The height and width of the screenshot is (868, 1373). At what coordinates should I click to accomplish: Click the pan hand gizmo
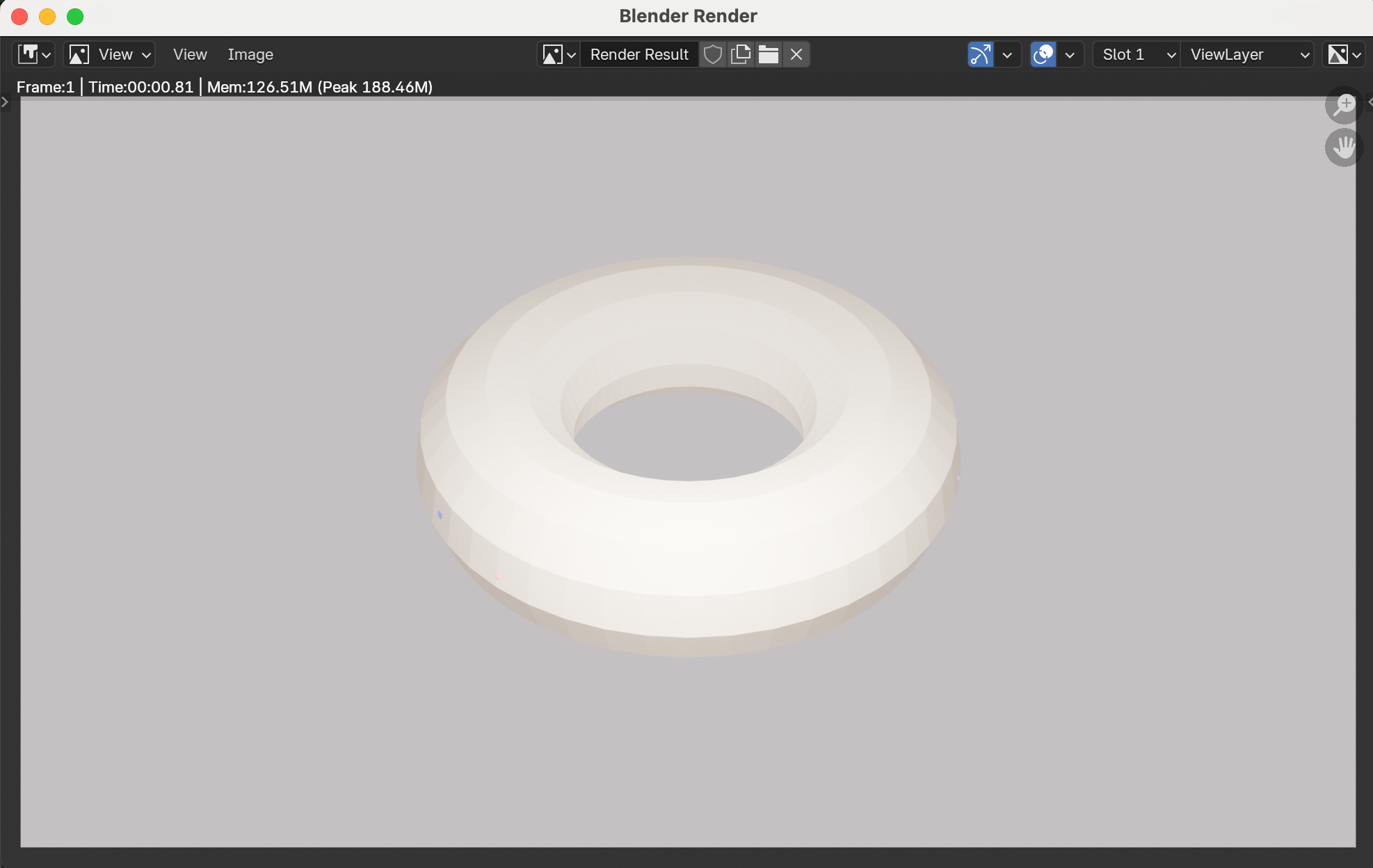pos(1344,147)
